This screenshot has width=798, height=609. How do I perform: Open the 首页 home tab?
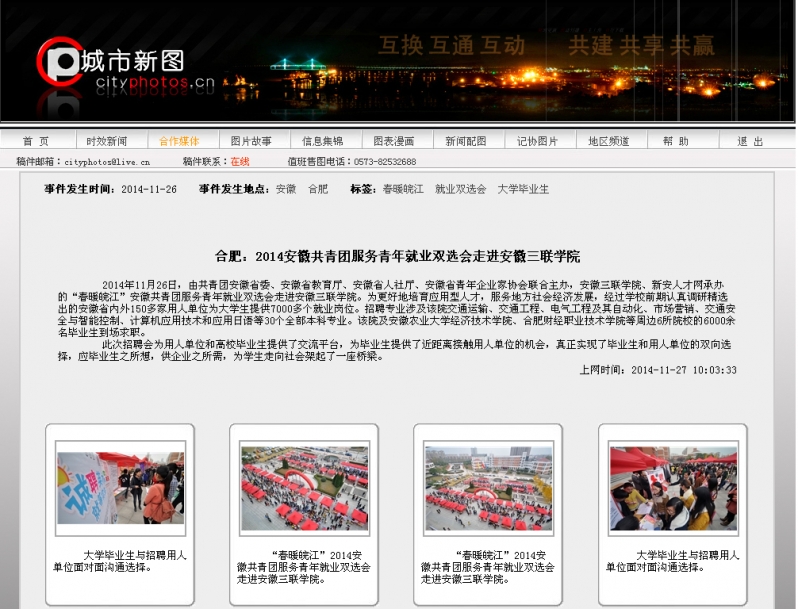pos(35,141)
